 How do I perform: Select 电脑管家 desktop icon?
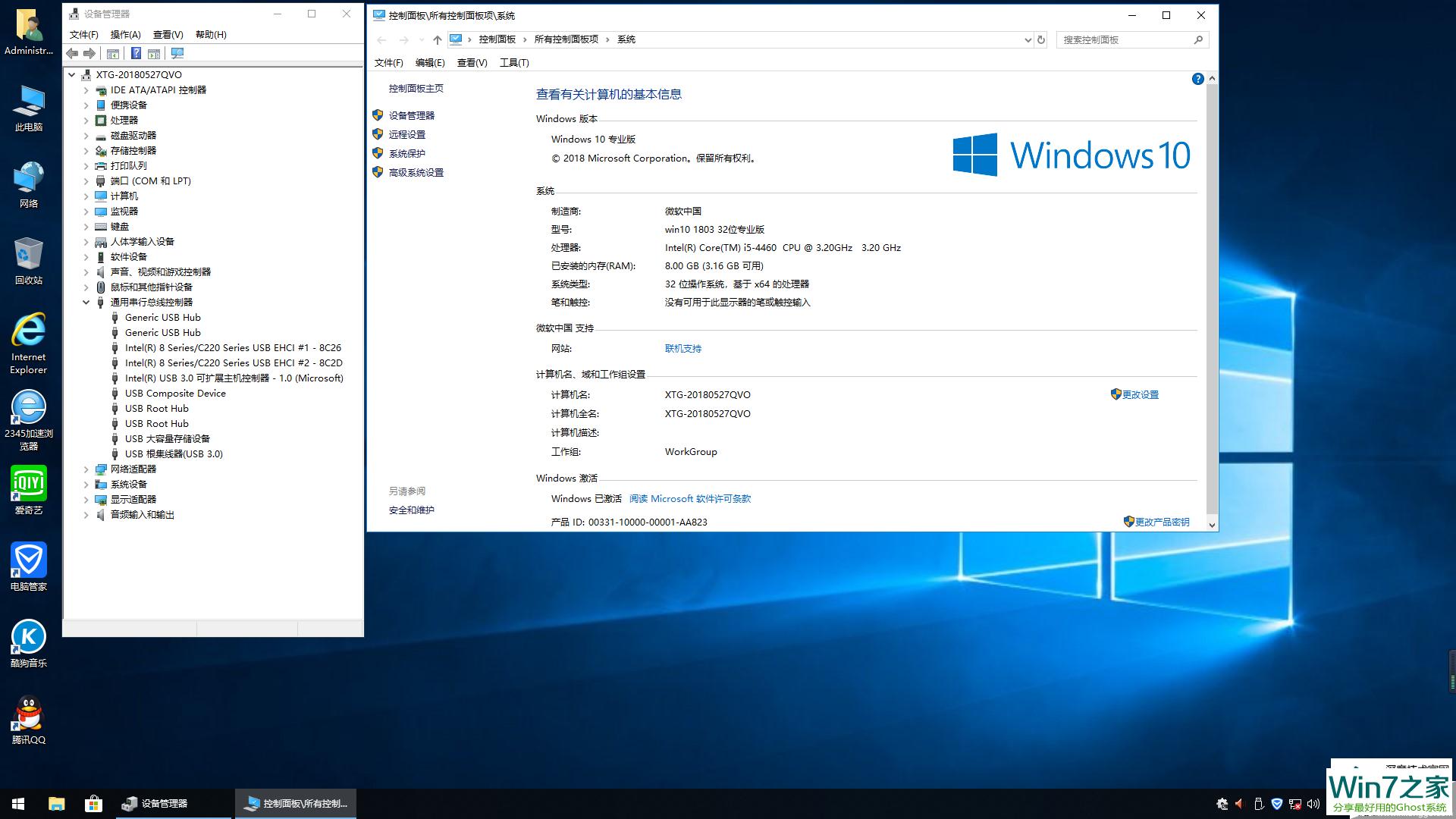(x=29, y=567)
